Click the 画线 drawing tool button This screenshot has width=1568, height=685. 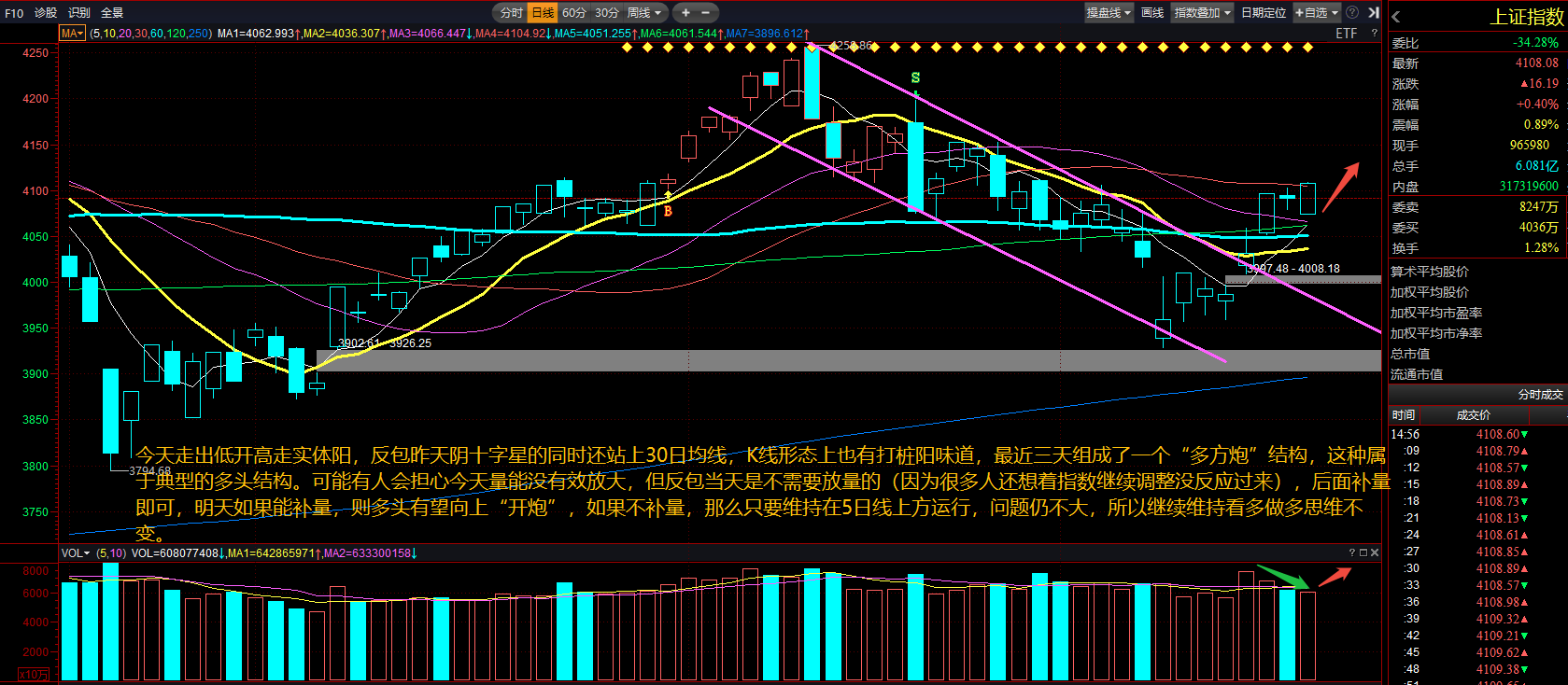point(1152,12)
